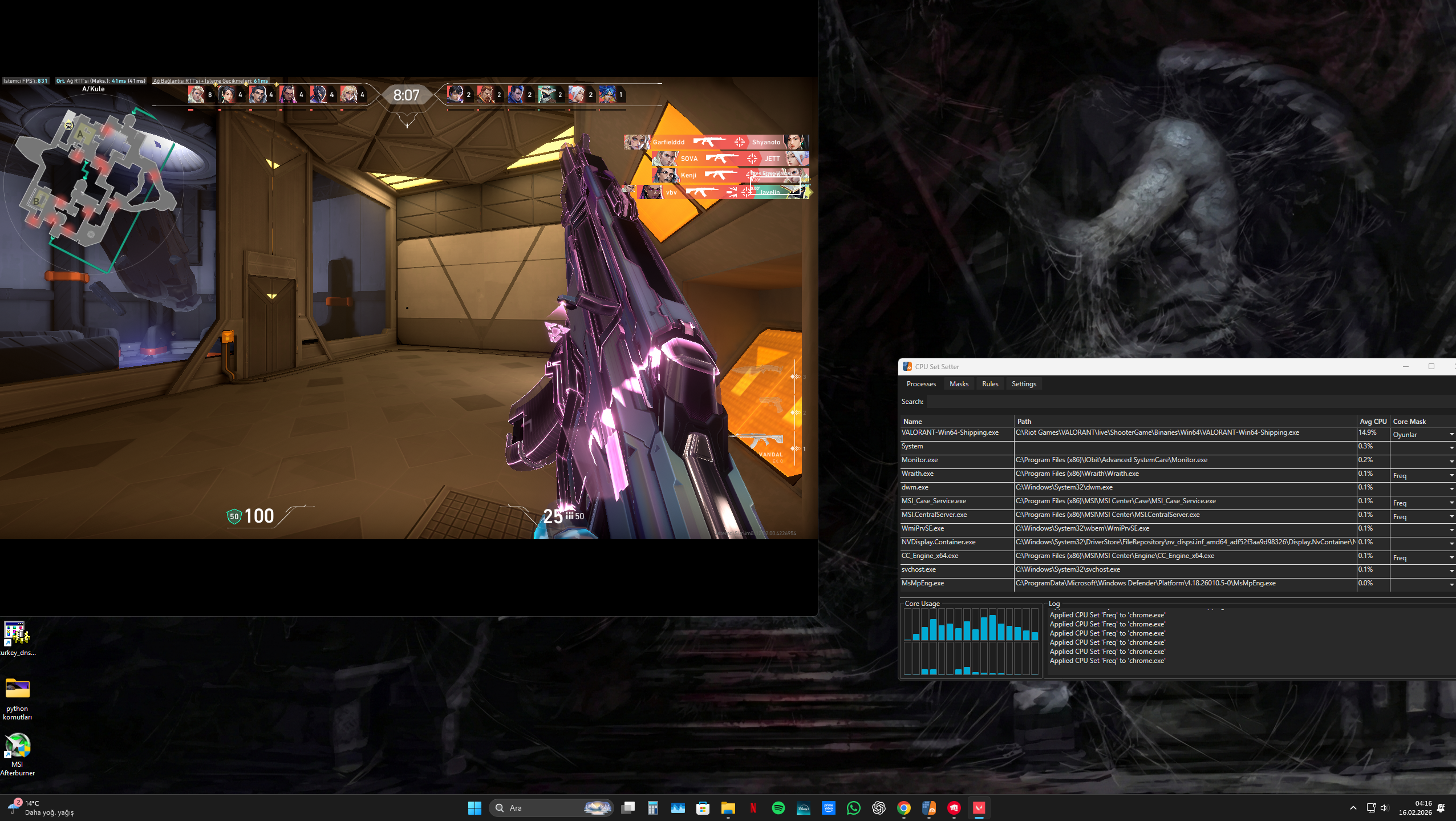1456x821 pixels.
Task: Click the CPU Set Setter title icon
Action: (907, 366)
